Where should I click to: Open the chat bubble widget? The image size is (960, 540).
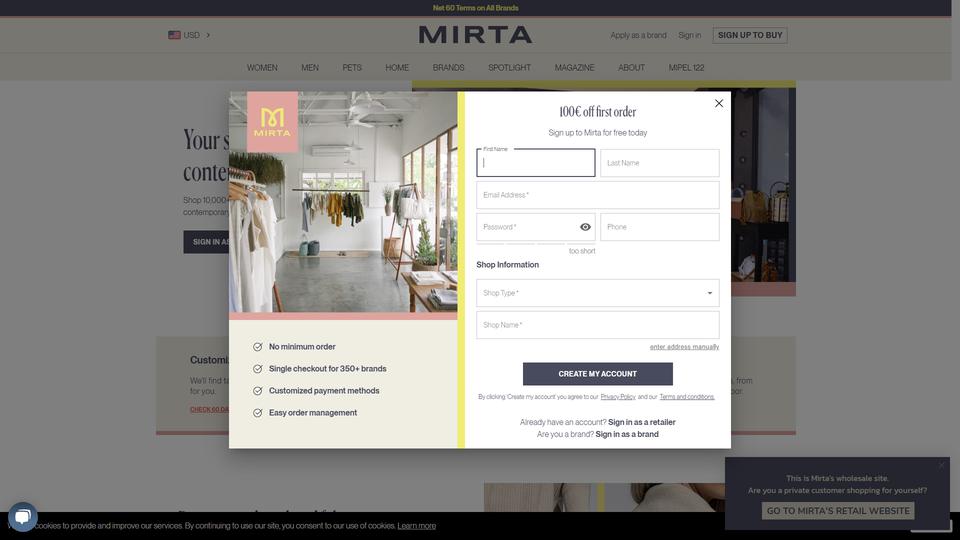(23, 517)
